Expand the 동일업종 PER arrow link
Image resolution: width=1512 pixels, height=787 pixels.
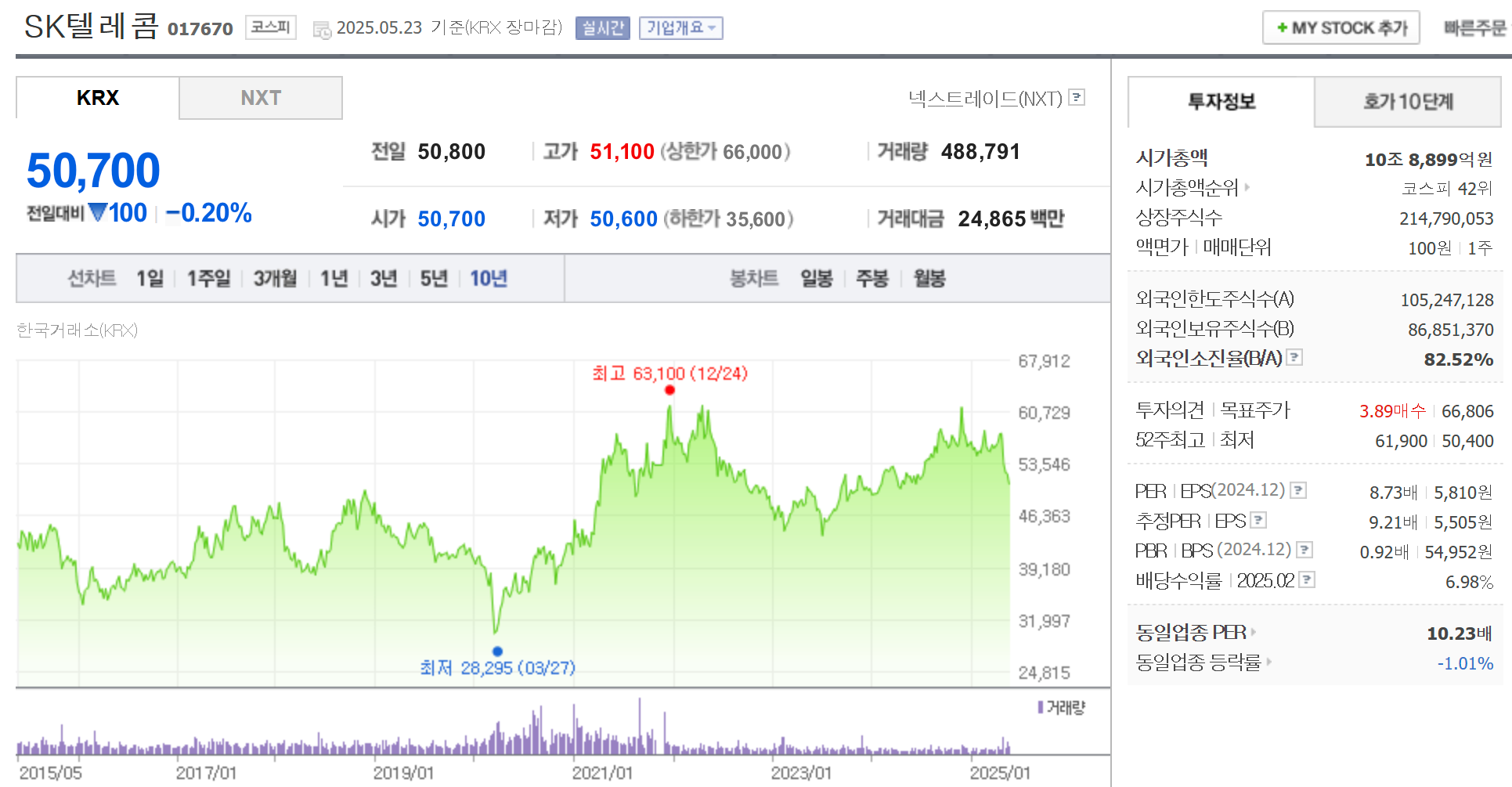1254,631
